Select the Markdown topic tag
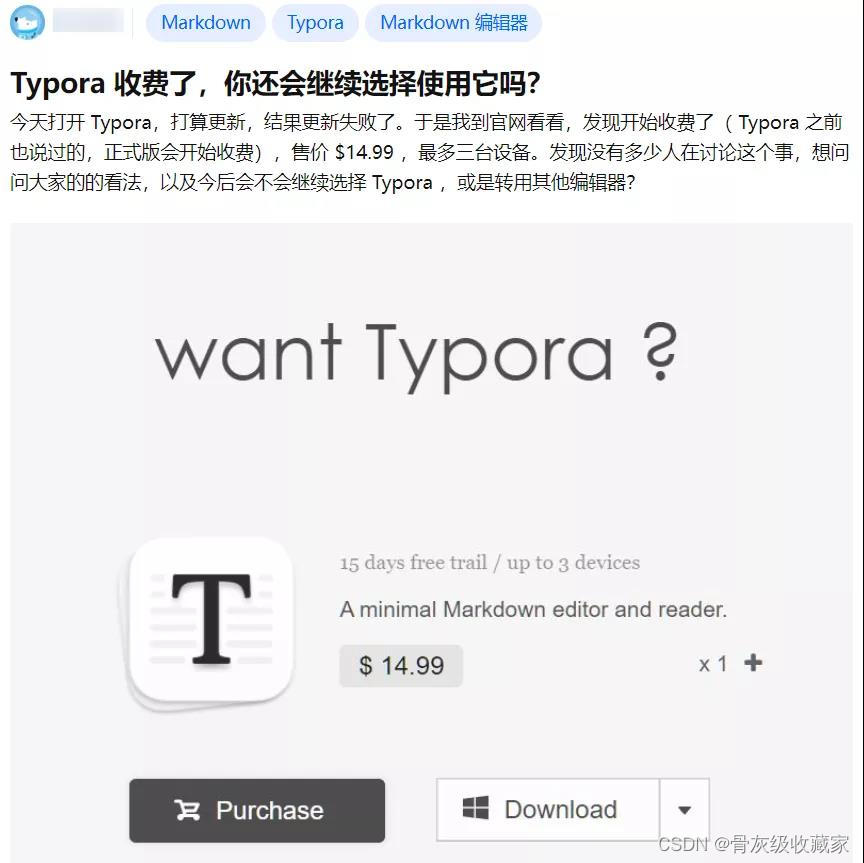864x863 pixels. (x=206, y=23)
